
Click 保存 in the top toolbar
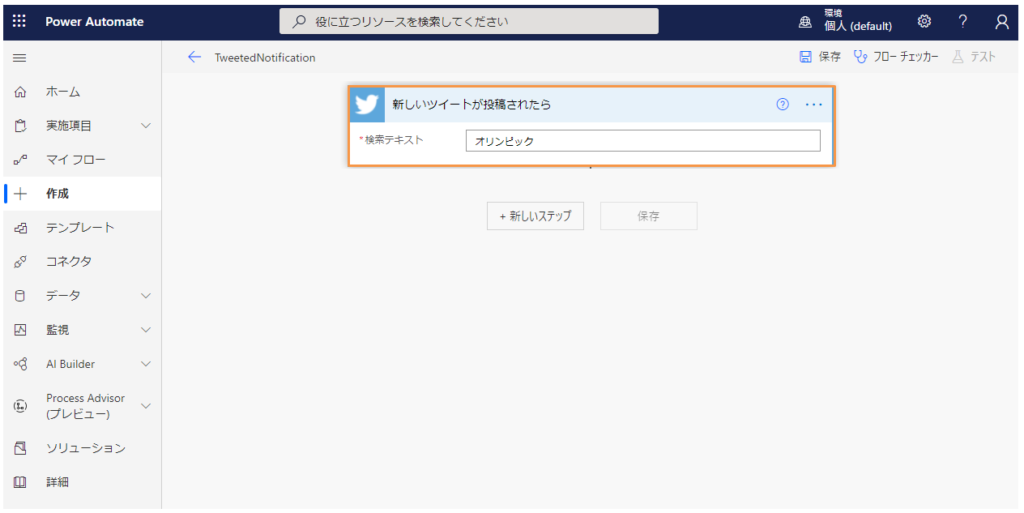pos(820,57)
